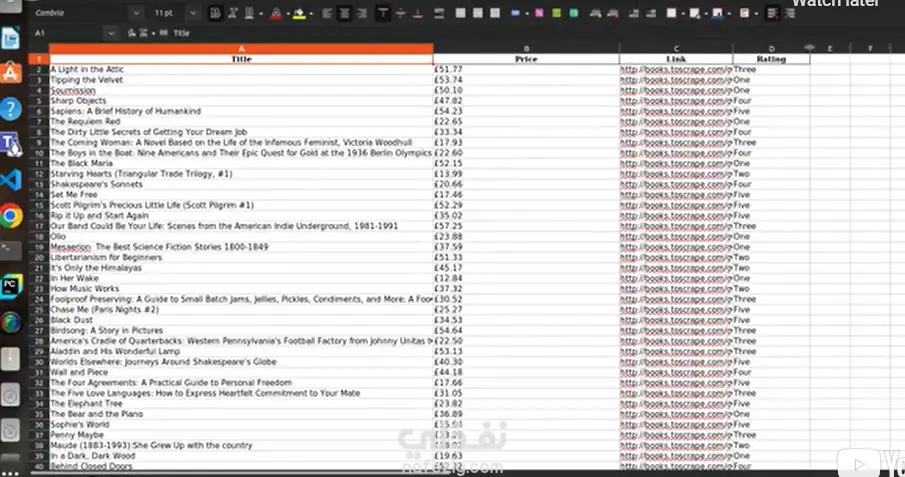Toggle Italic formatting in the toolbar

[x=233, y=13]
